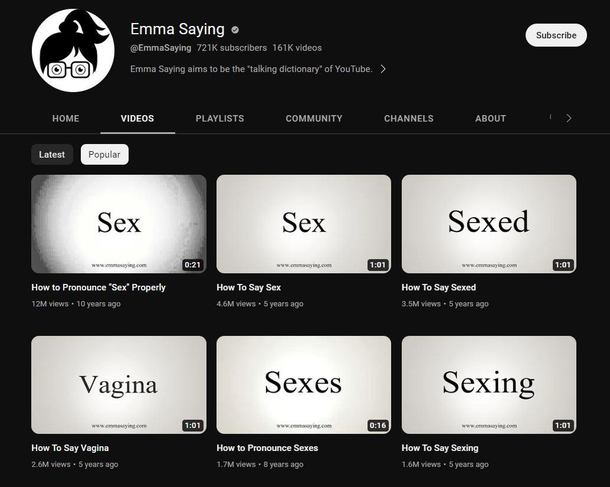Sort videos by Latest
Screen dimensions: 610x487
[52, 154]
